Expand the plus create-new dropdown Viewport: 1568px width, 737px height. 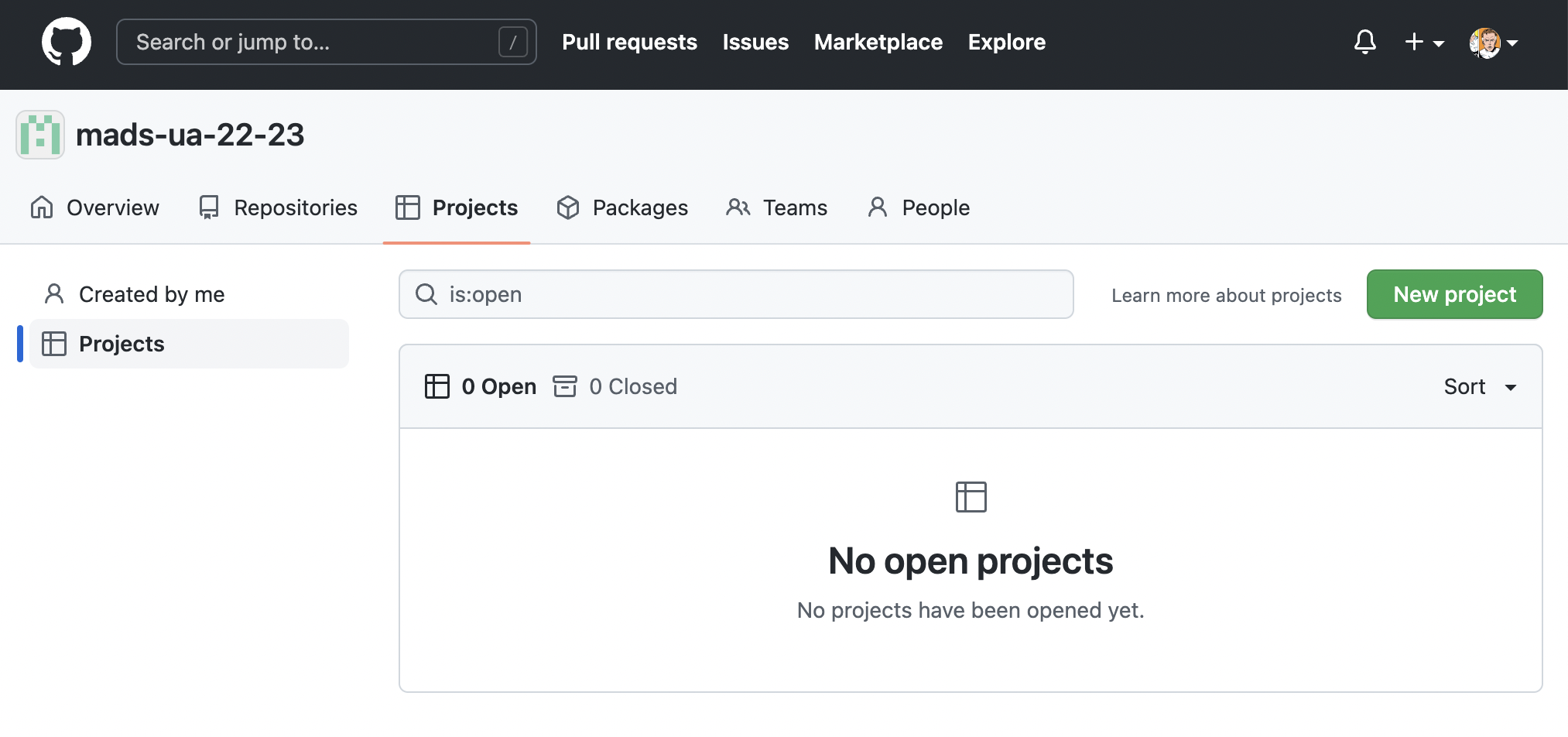point(1424,42)
